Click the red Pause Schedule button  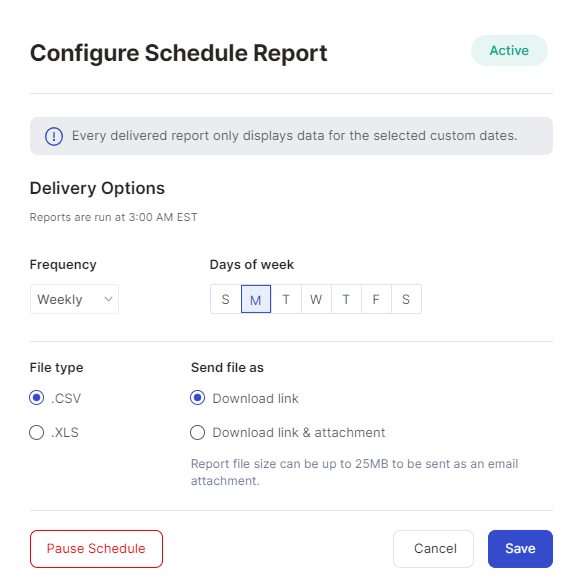click(96, 549)
